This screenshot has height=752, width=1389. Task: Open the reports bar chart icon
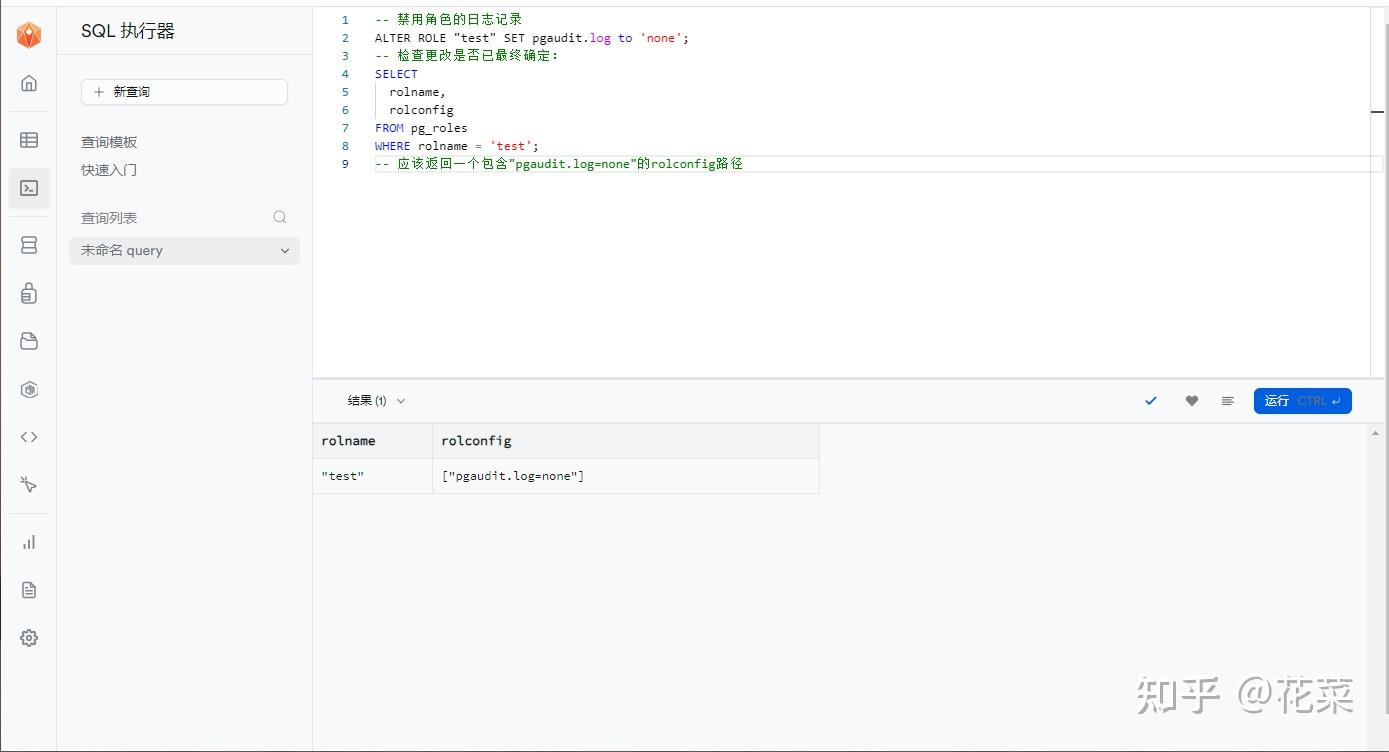tap(29, 542)
